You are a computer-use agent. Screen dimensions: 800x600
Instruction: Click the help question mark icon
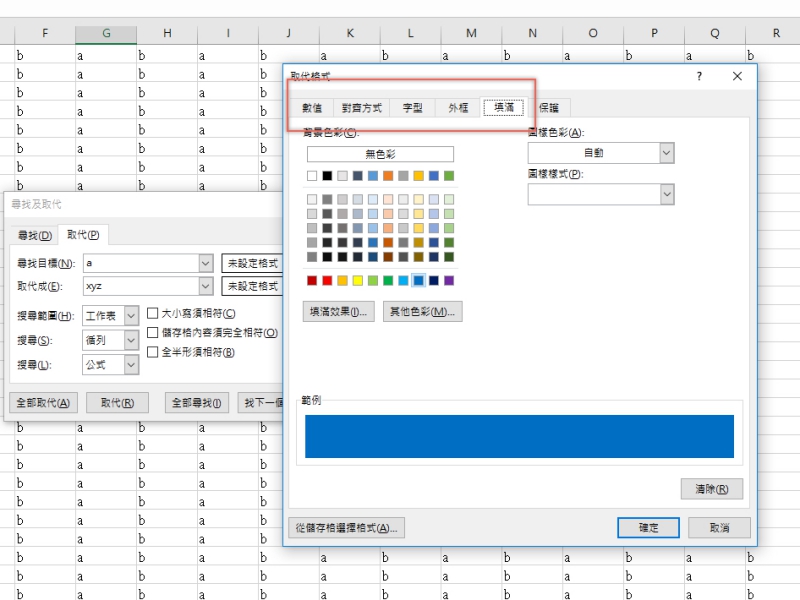(x=699, y=76)
